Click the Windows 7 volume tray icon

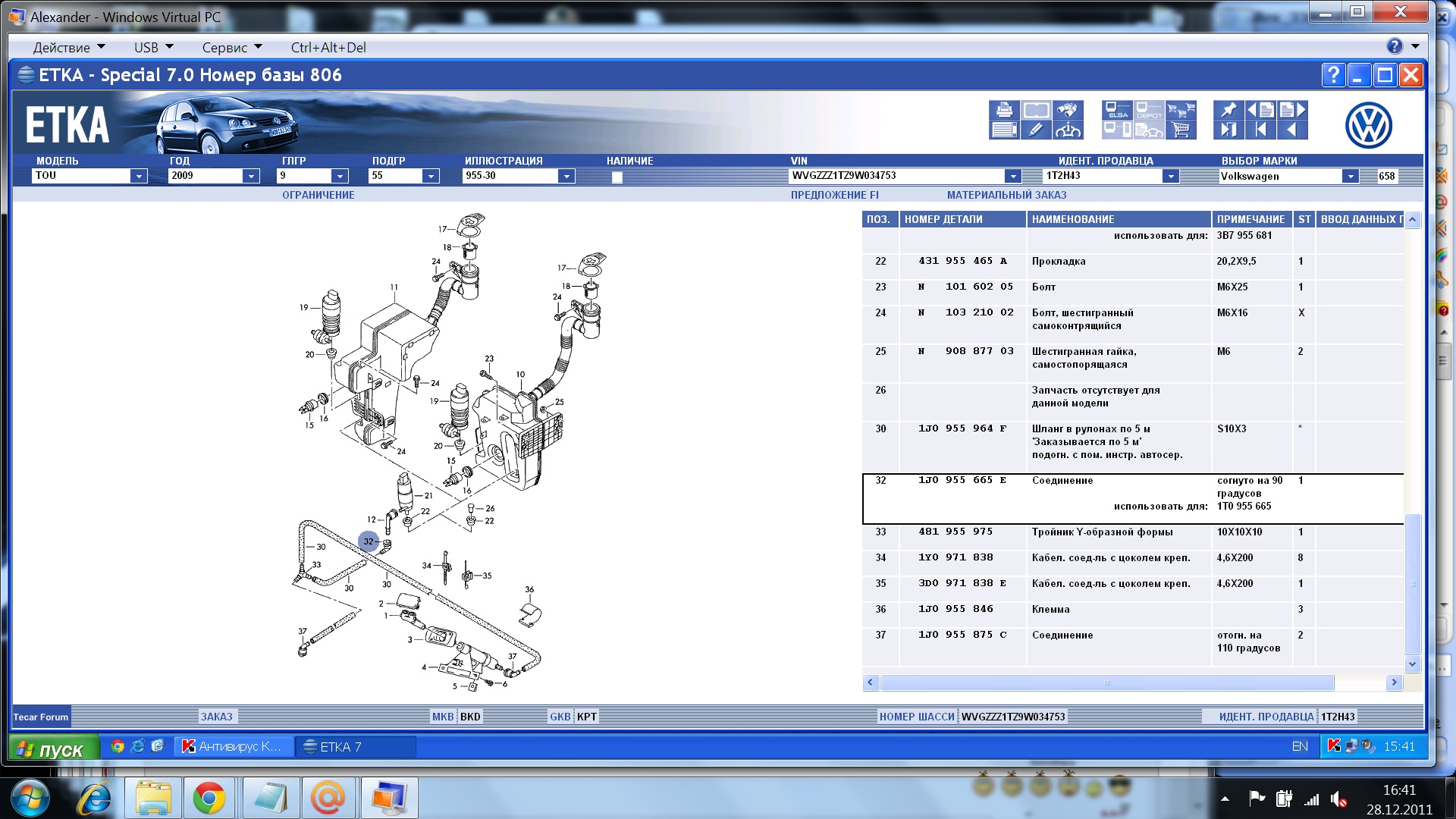[x=1338, y=799]
